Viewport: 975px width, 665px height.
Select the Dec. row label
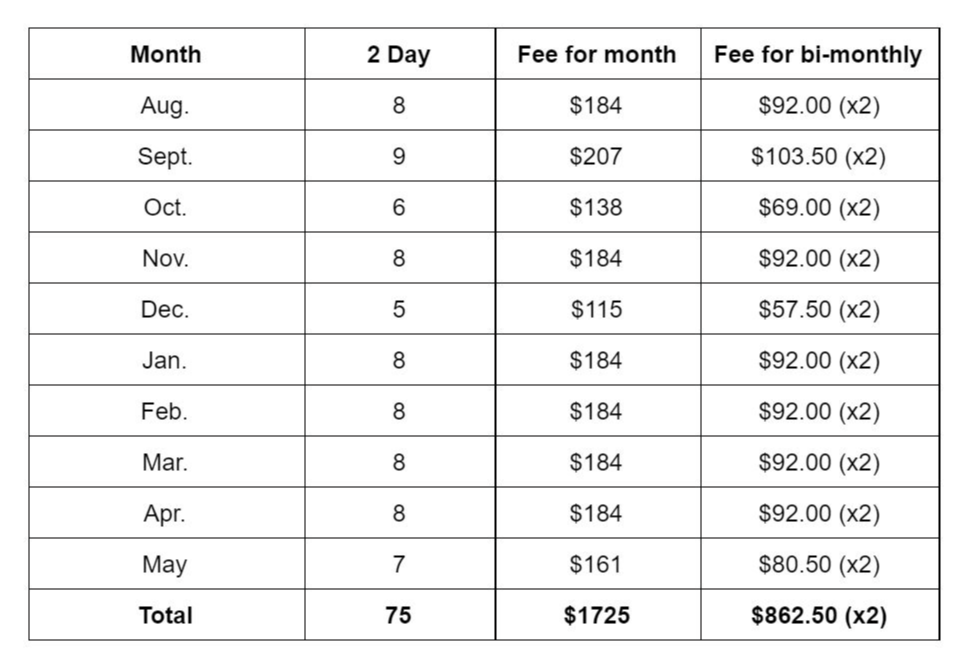point(165,309)
